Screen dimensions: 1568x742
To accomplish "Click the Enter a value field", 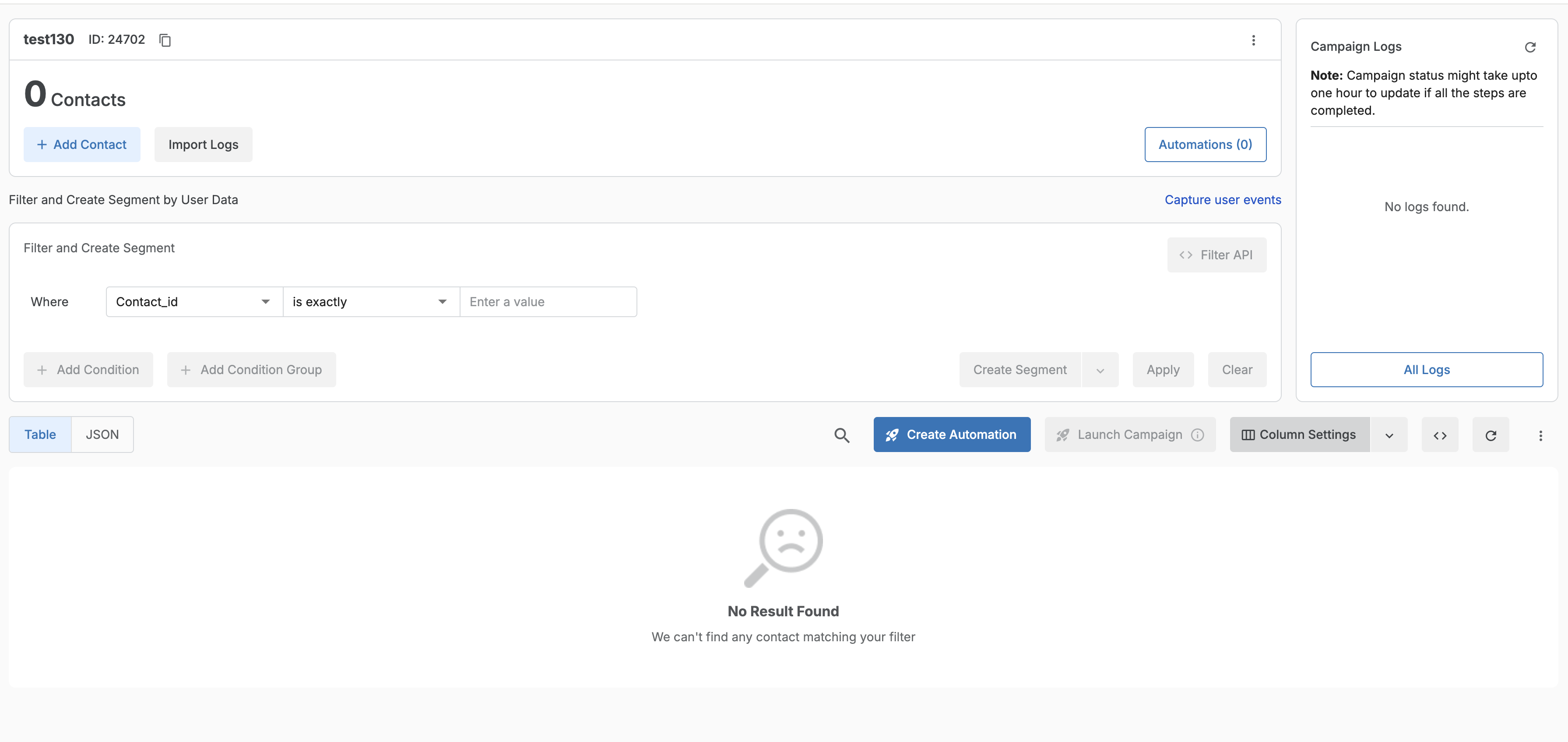I will (x=548, y=302).
